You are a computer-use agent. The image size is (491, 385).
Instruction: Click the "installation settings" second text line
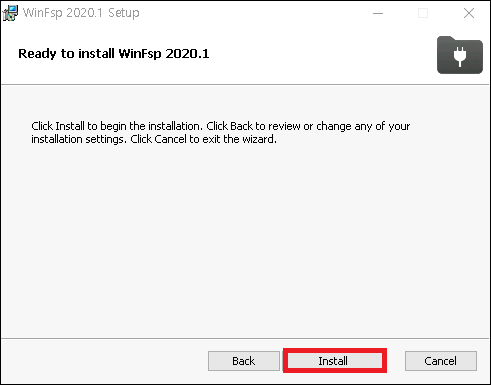[x=154, y=139]
